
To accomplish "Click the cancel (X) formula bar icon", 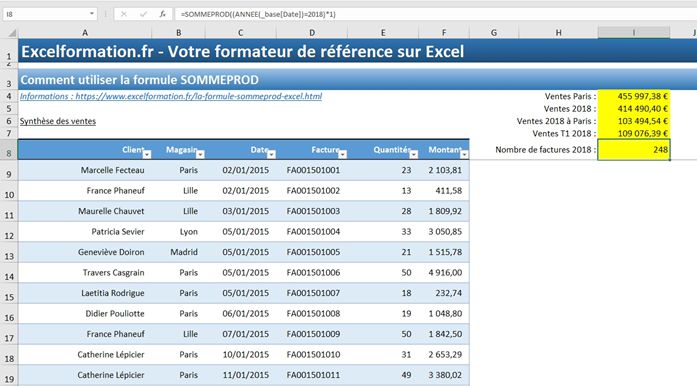I will (x=124, y=14).
